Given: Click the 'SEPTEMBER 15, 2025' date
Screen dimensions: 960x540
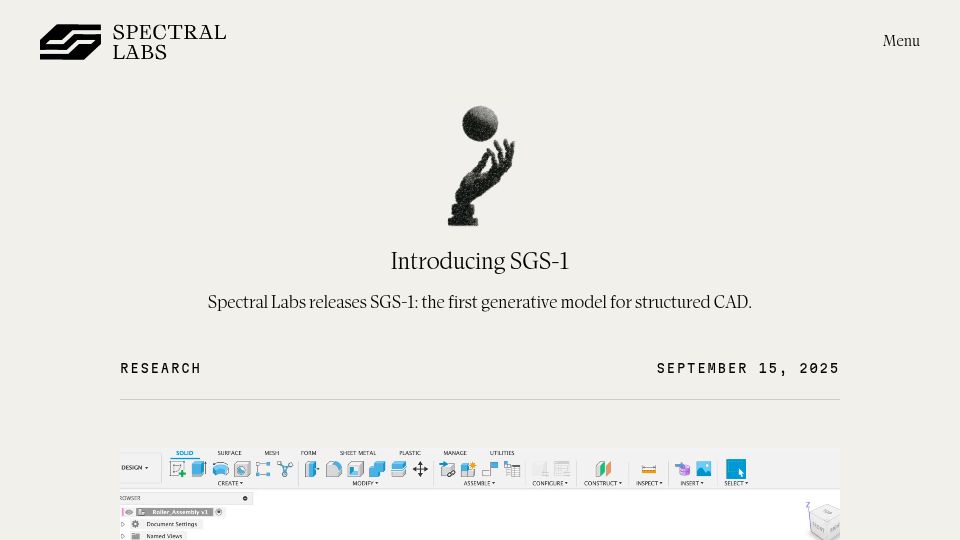Looking at the screenshot, I should tap(748, 368).
